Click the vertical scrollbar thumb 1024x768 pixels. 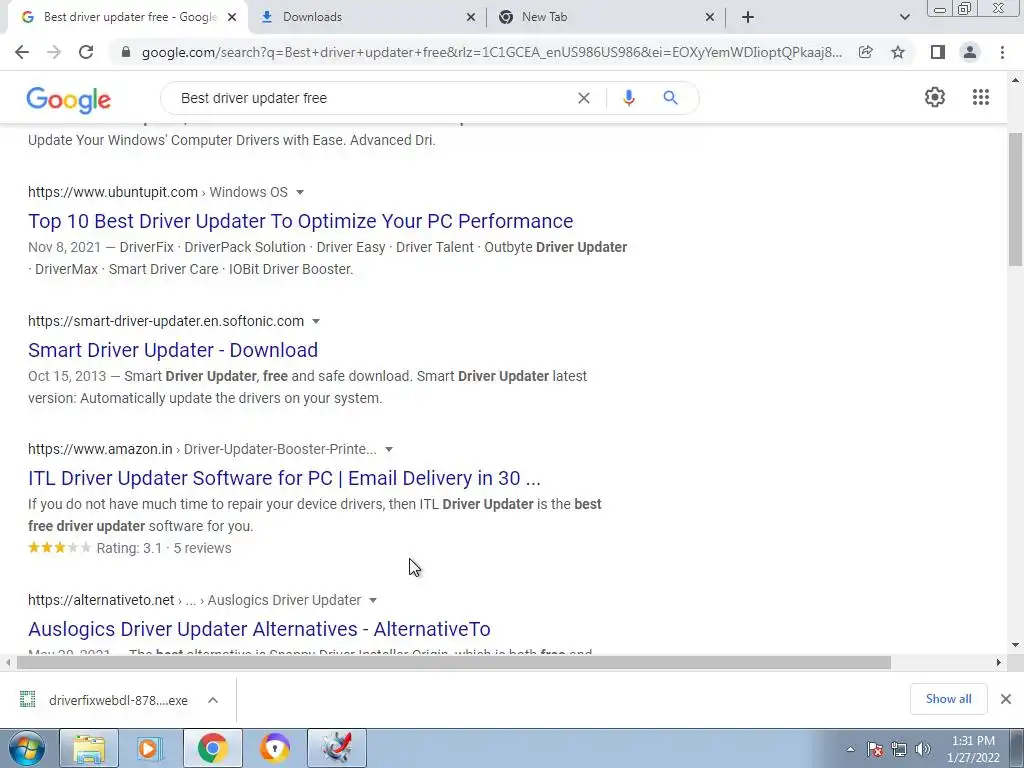pyautogui.click(x=1016, y=199)
